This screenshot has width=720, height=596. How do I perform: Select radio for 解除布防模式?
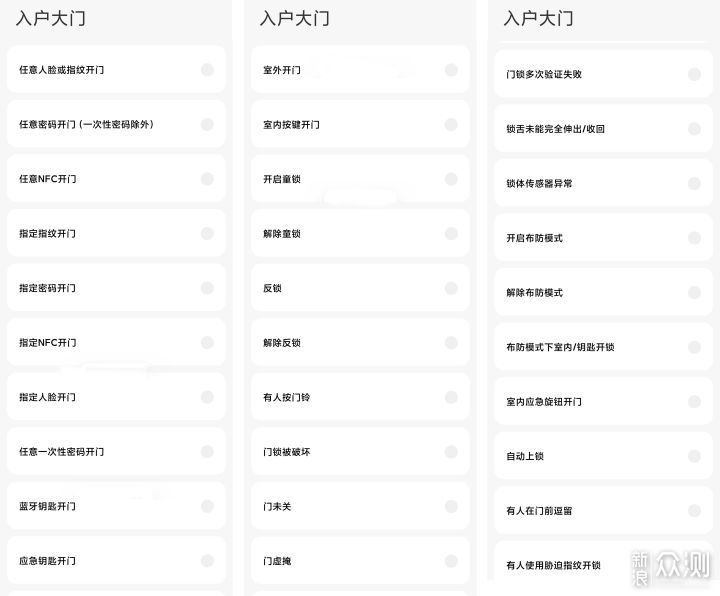(694, 292)
